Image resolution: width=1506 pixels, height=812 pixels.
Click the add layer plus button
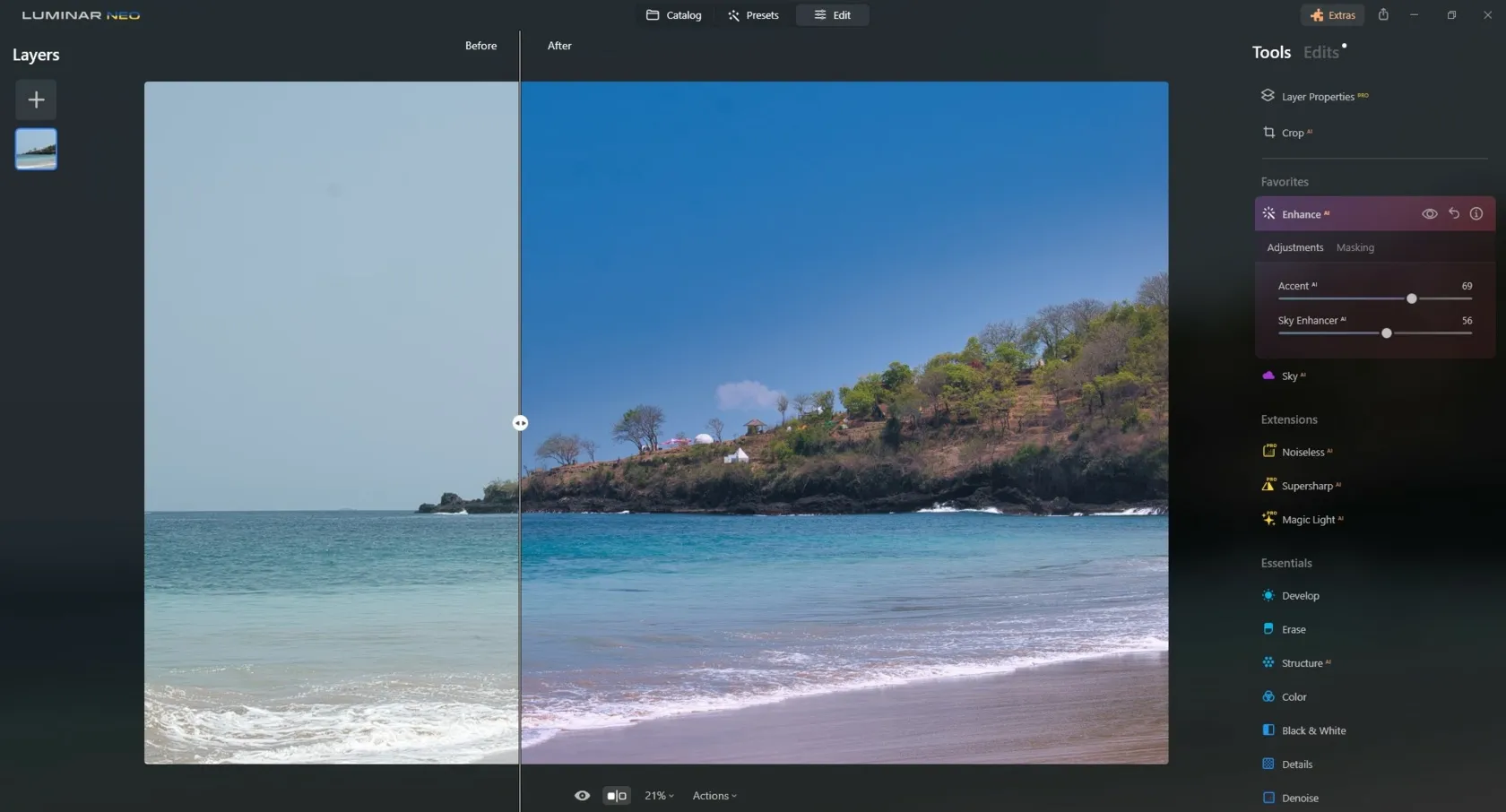pyautogui.click(x=36, y=99)
